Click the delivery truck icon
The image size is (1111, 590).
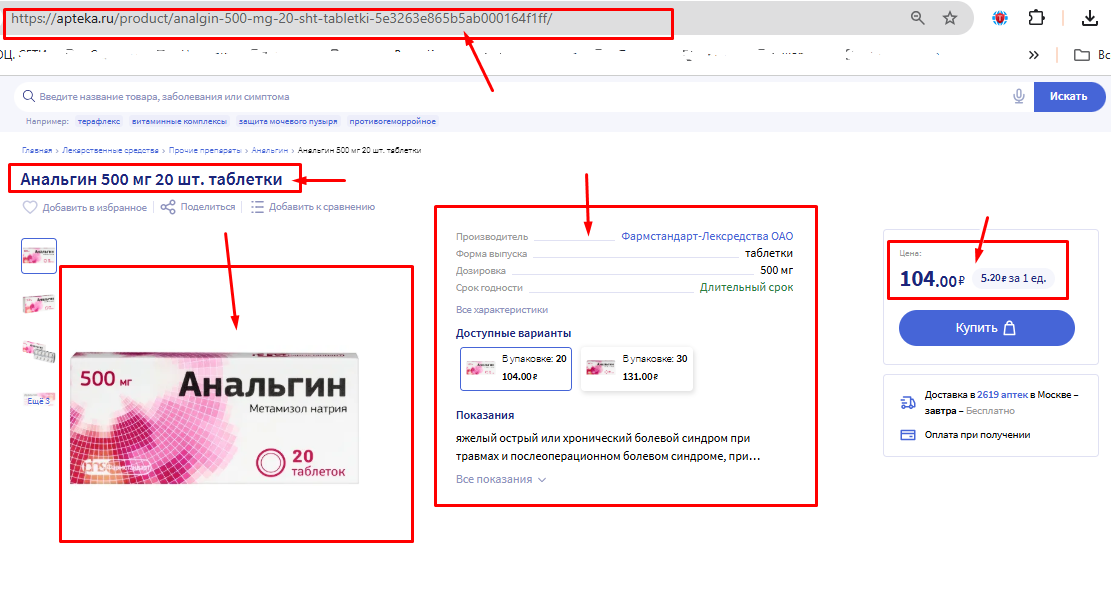908,402
